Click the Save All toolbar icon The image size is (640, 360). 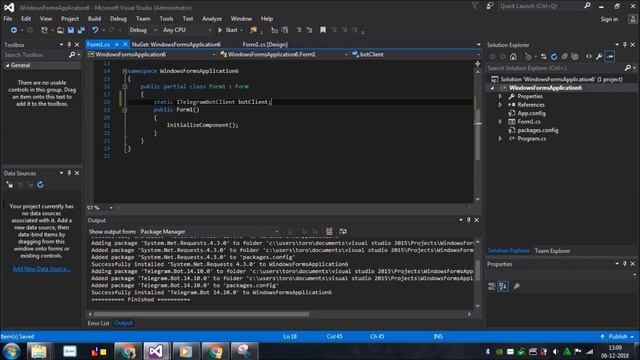[81, 30]
